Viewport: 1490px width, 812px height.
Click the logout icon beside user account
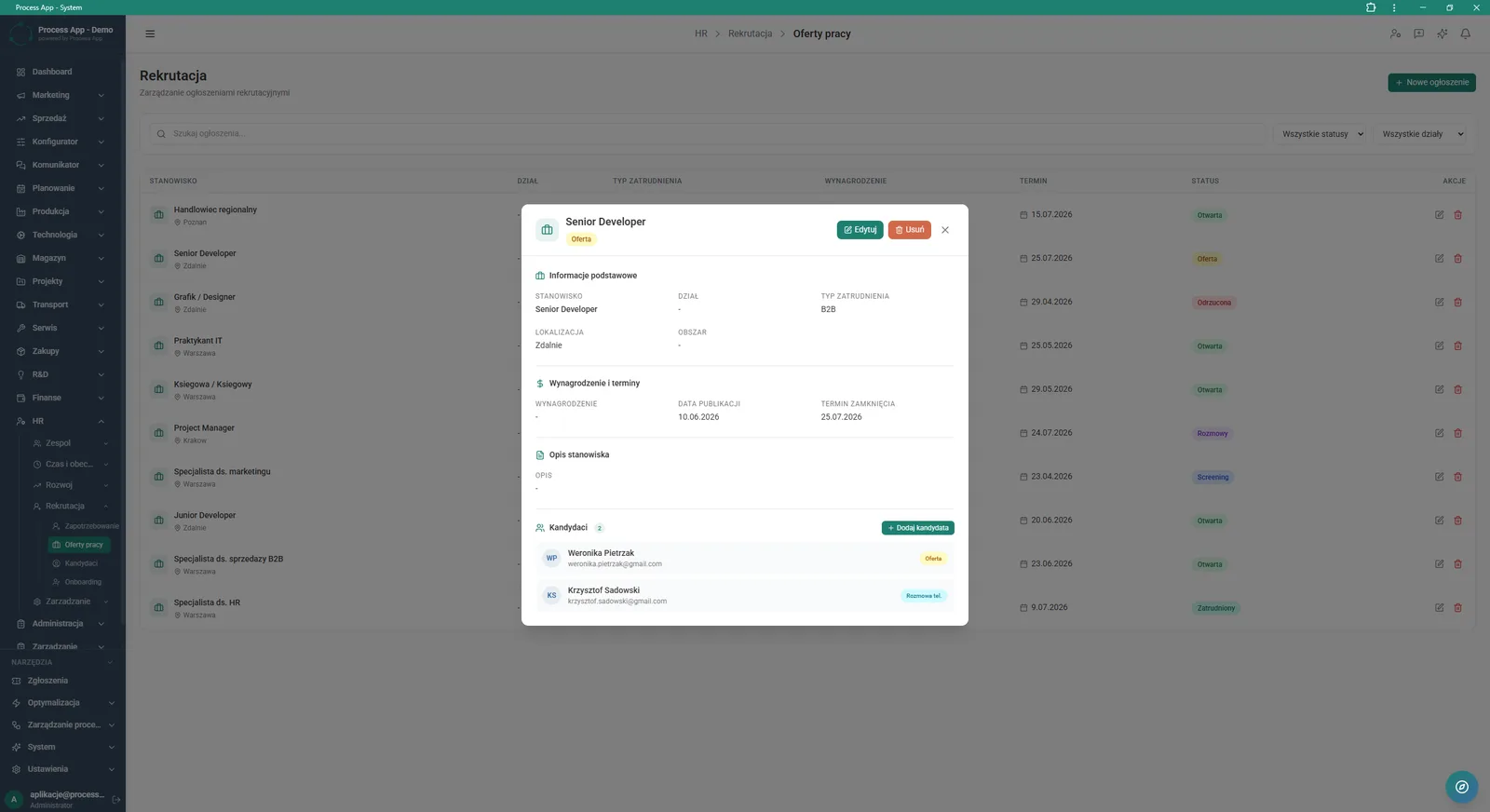[x=116, y=800]
